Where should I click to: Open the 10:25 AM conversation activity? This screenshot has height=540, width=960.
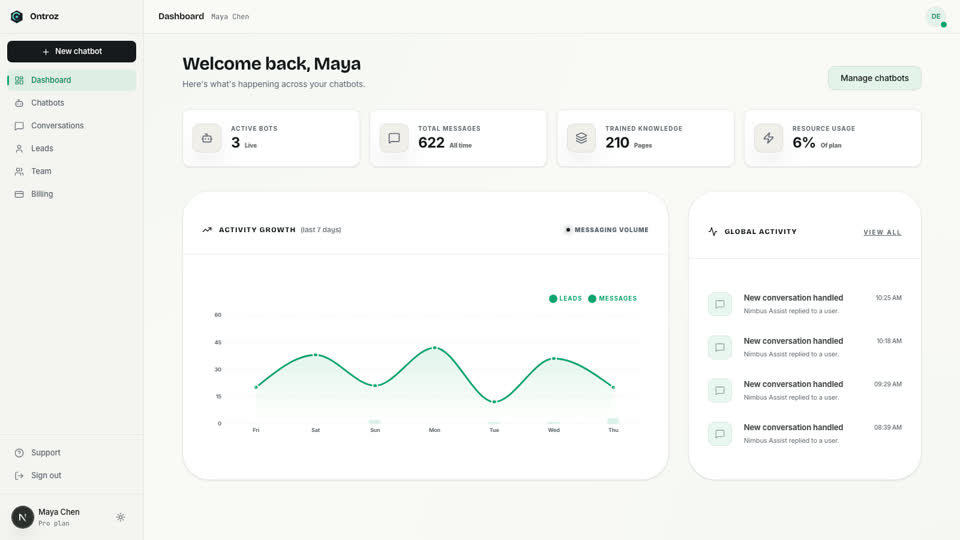coord(804,304)
